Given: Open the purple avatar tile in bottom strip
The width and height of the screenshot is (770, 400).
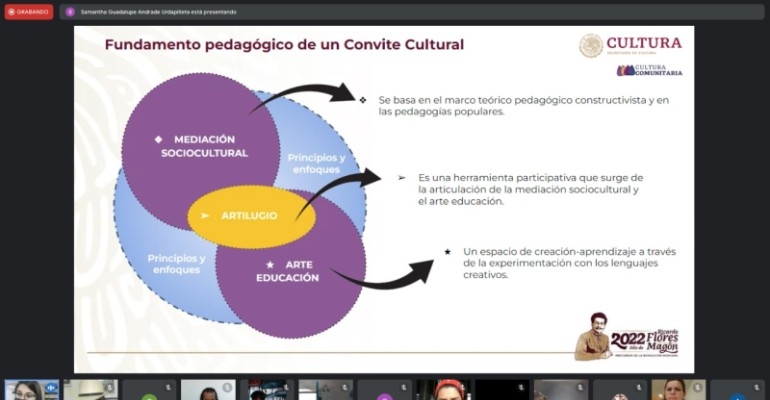Looking at the screenshot, I should tap(384, 393).
